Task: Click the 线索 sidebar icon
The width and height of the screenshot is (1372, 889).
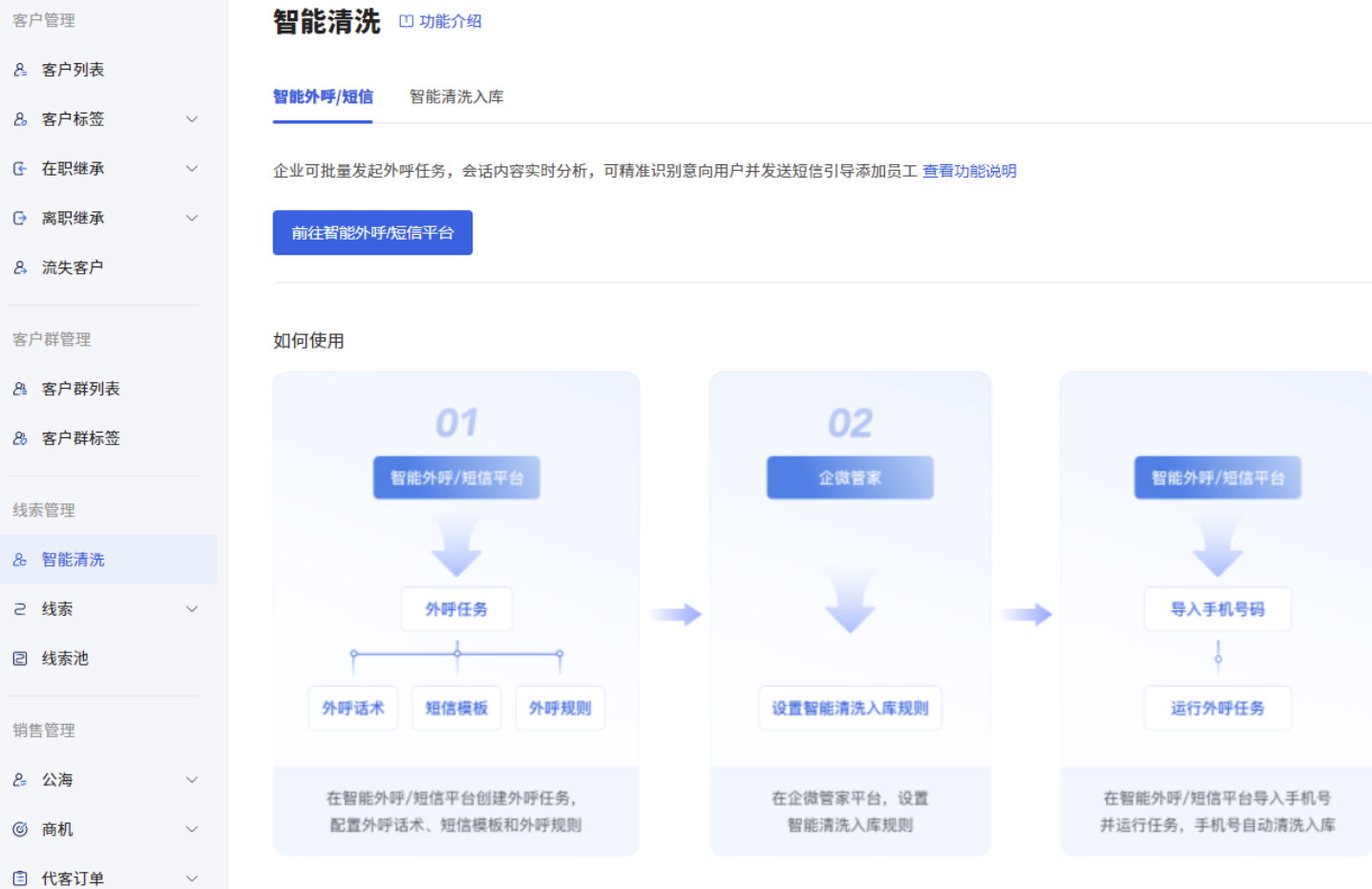Action: 20,609
